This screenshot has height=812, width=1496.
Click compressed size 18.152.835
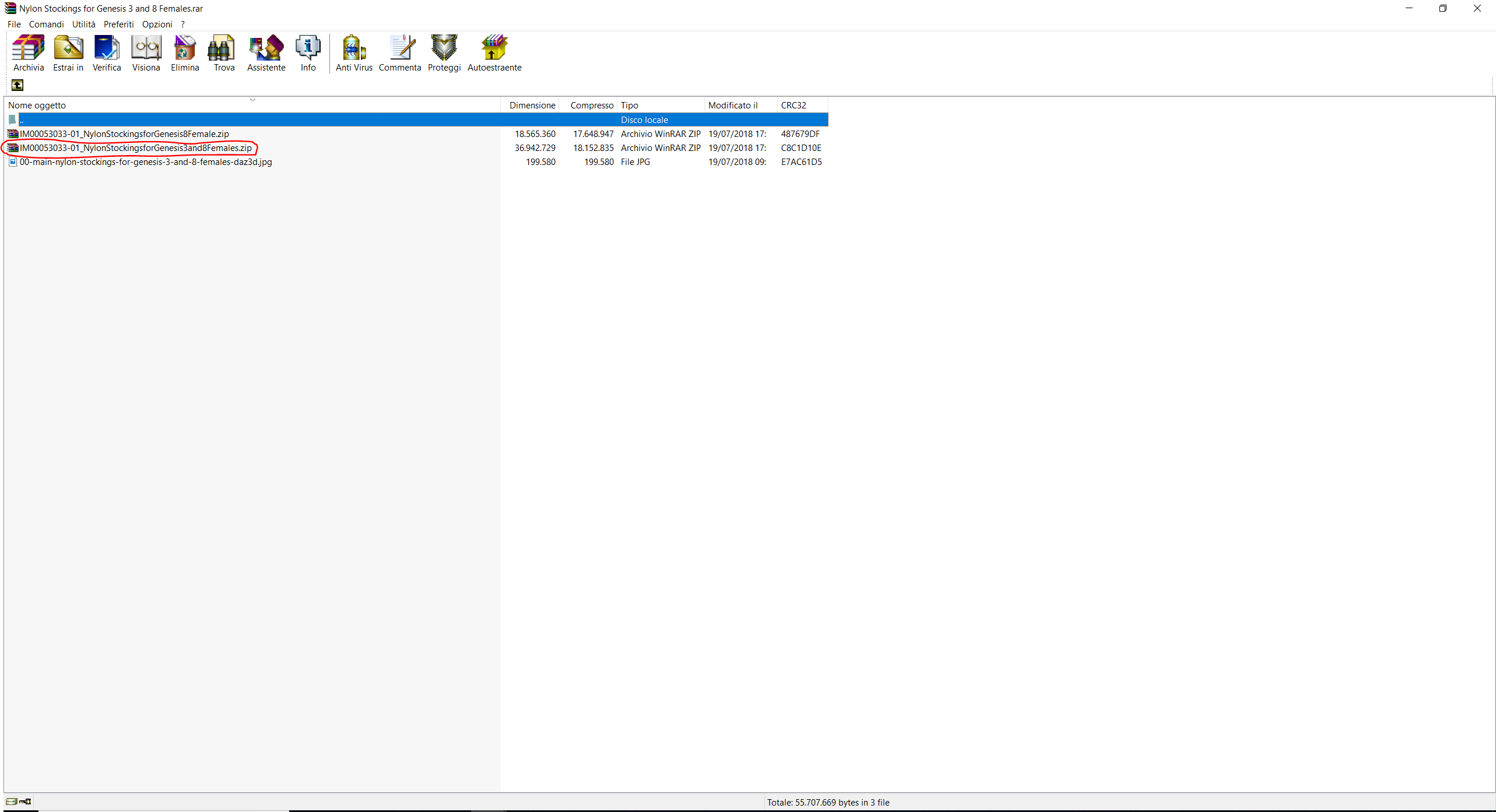[593, 147]
